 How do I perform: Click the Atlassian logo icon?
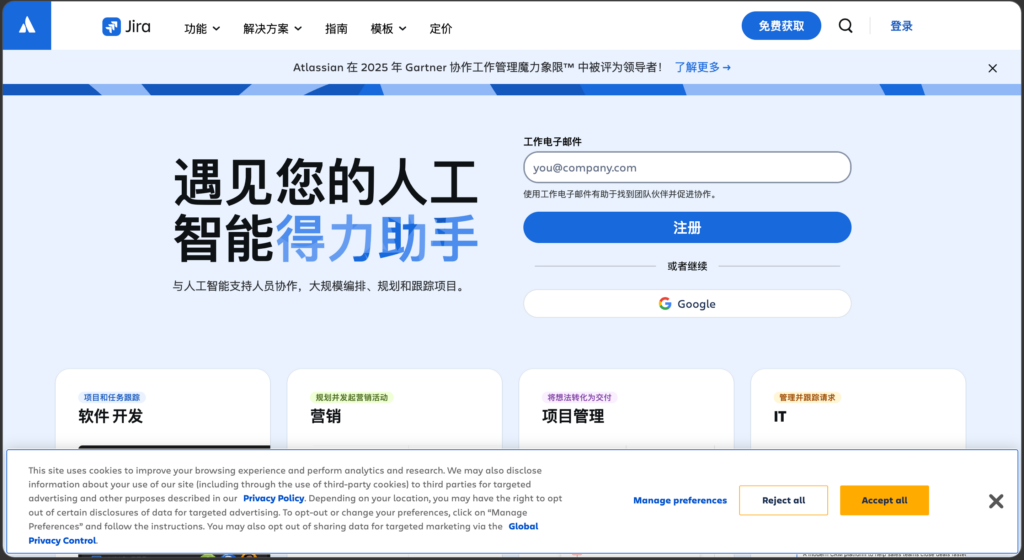point(27,25)
